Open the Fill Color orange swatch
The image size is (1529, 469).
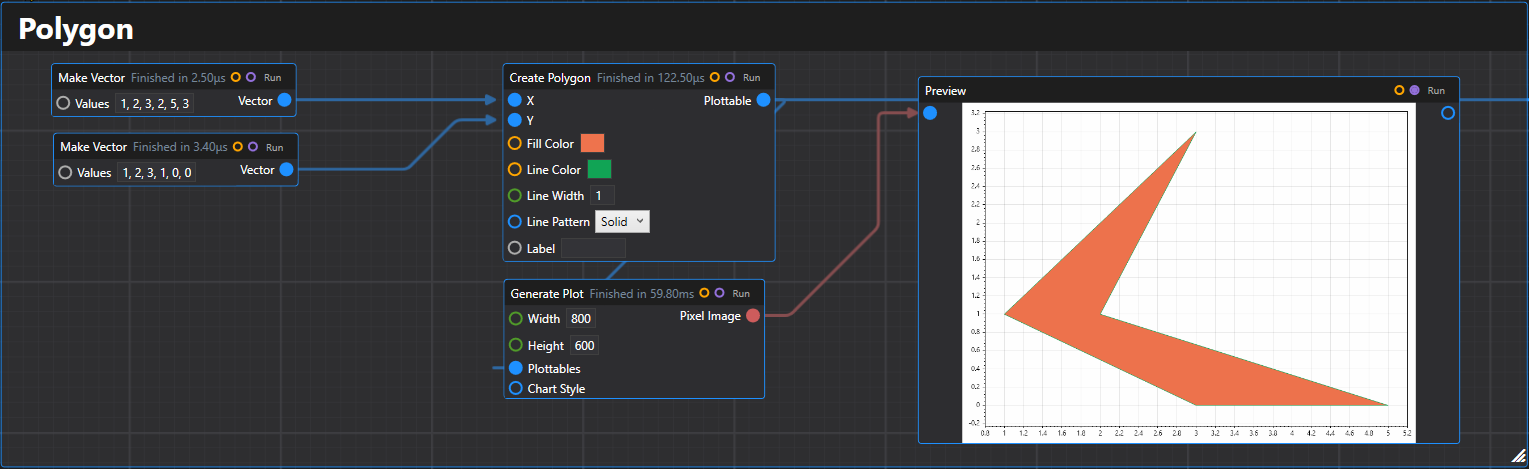592,143
